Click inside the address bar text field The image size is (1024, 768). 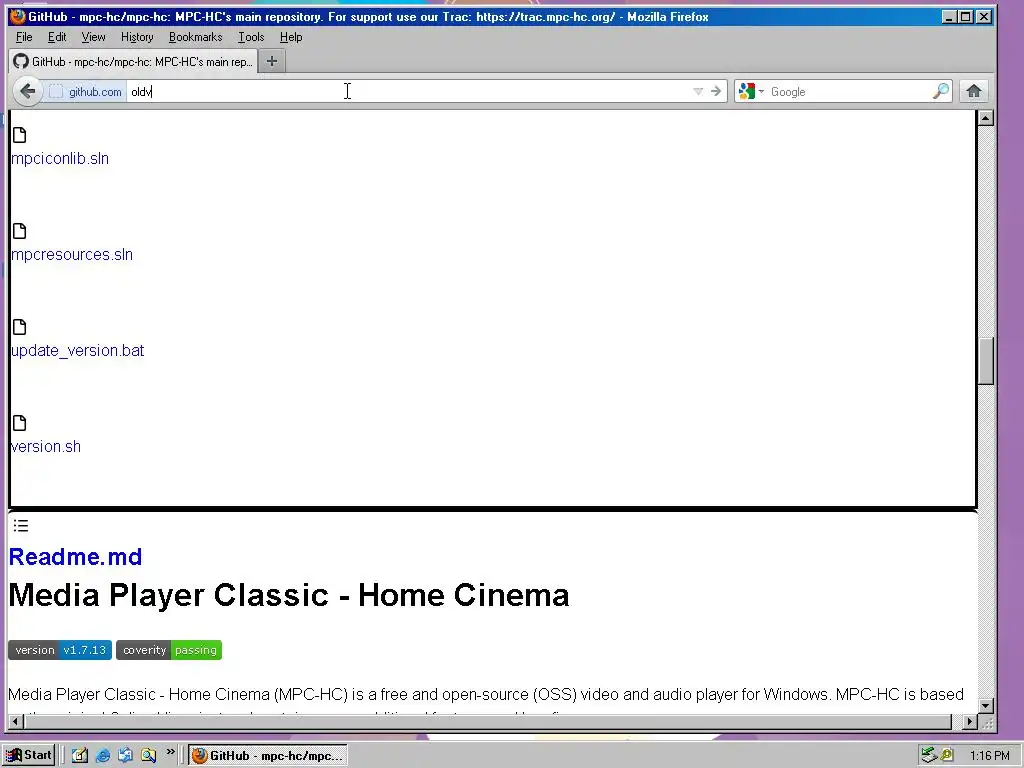(x=408, y=92)
